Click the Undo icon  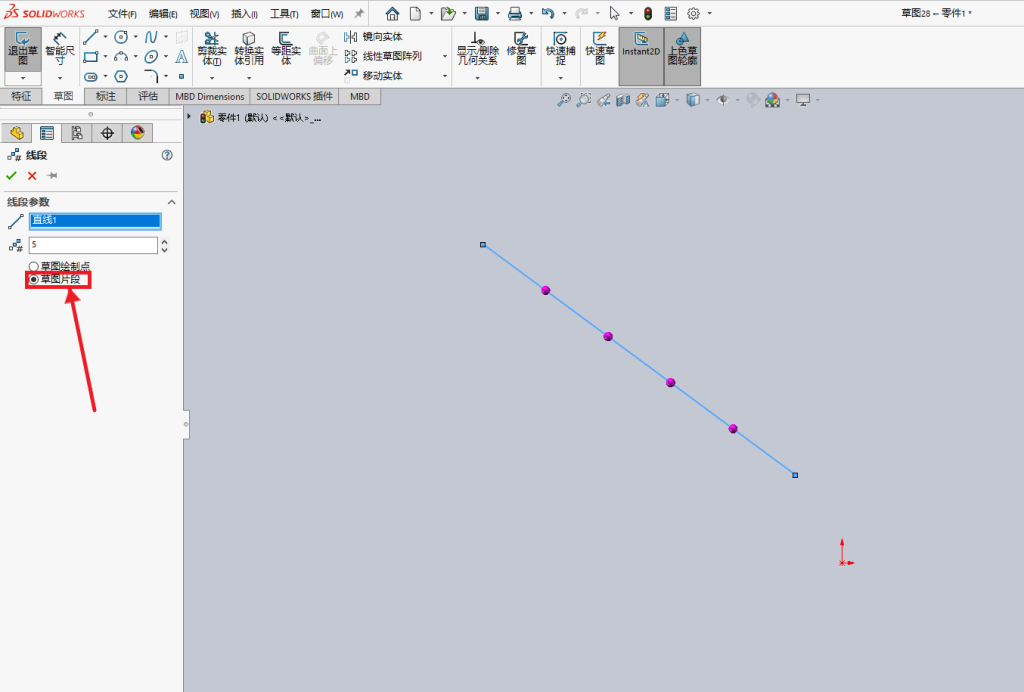(548, 13)
